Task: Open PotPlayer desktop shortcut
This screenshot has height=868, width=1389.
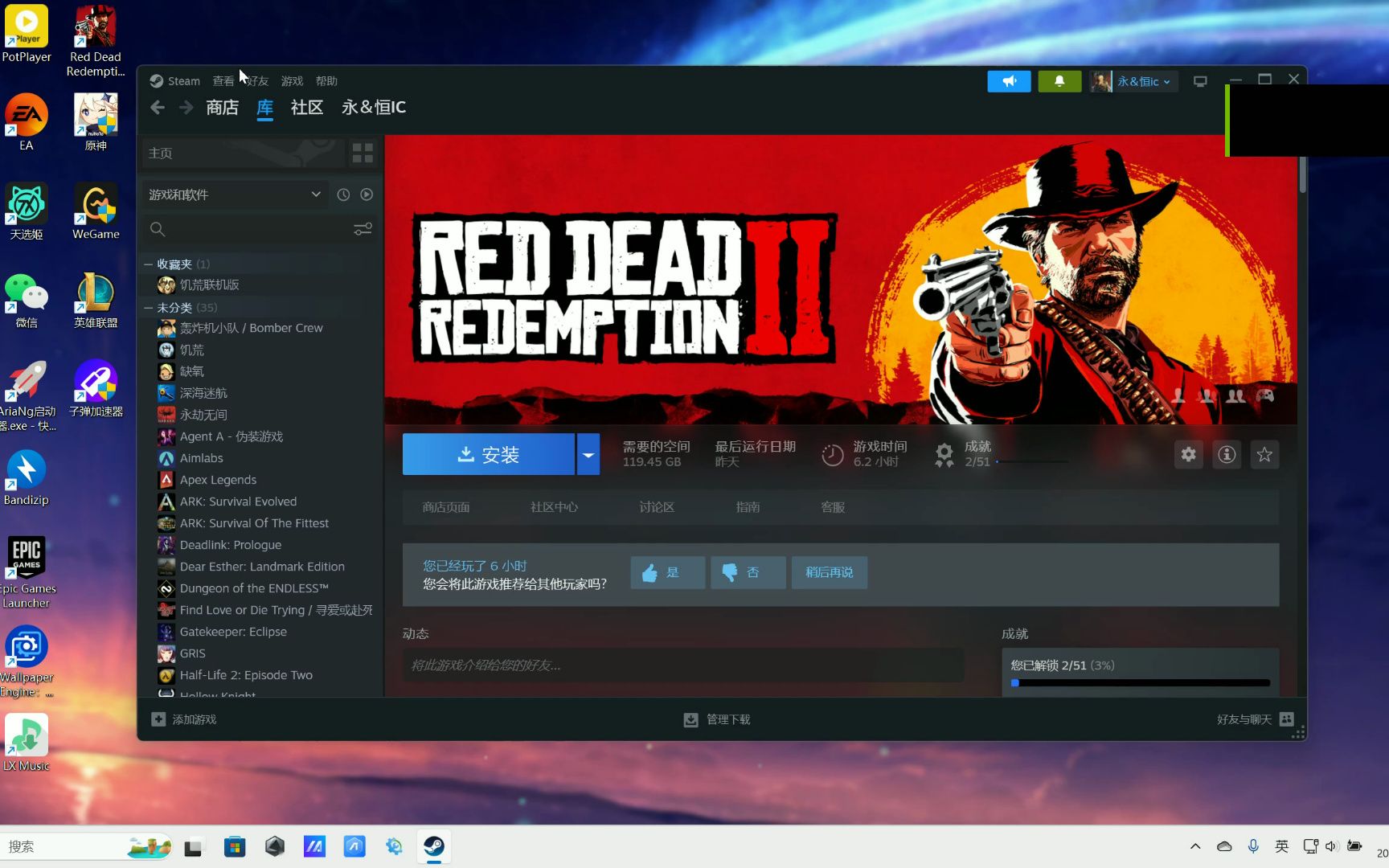Action: 27,34
